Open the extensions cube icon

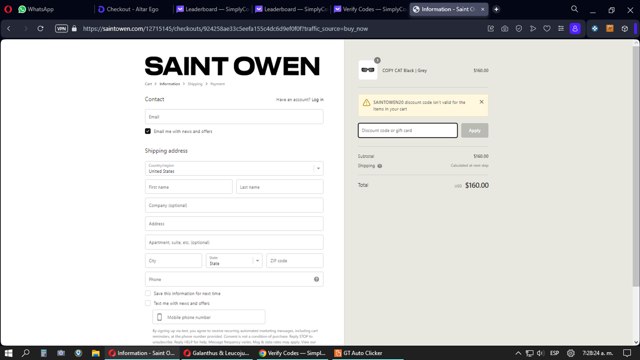tap(624, 29)
